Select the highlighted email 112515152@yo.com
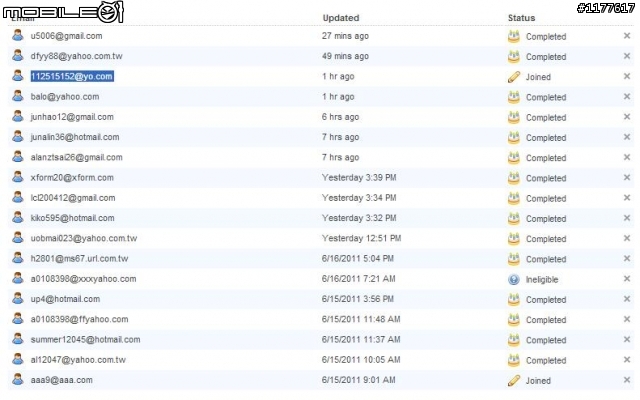This screenshot has width=640, height=400. click(72, 76)
